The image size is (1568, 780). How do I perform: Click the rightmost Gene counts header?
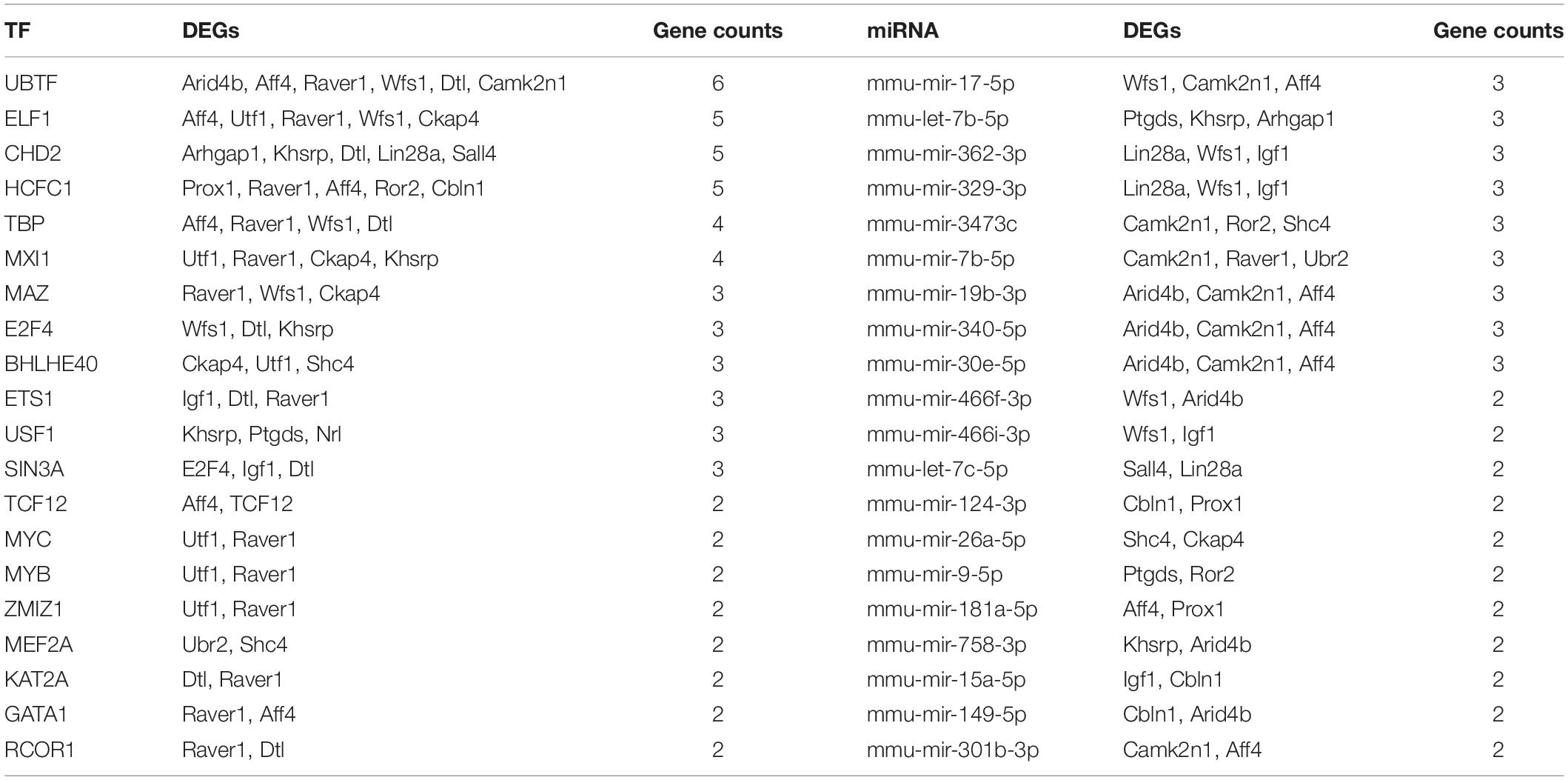pos(1498,30)
